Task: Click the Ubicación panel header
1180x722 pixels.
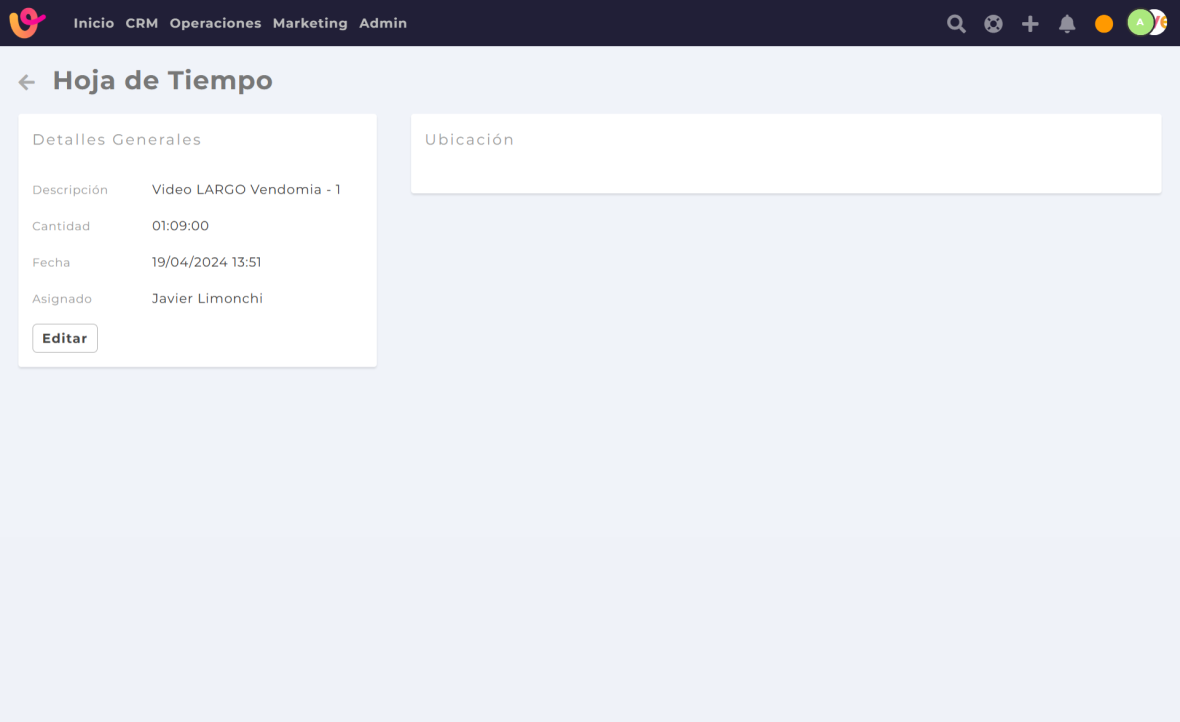Action: click(x=469, y=140)
